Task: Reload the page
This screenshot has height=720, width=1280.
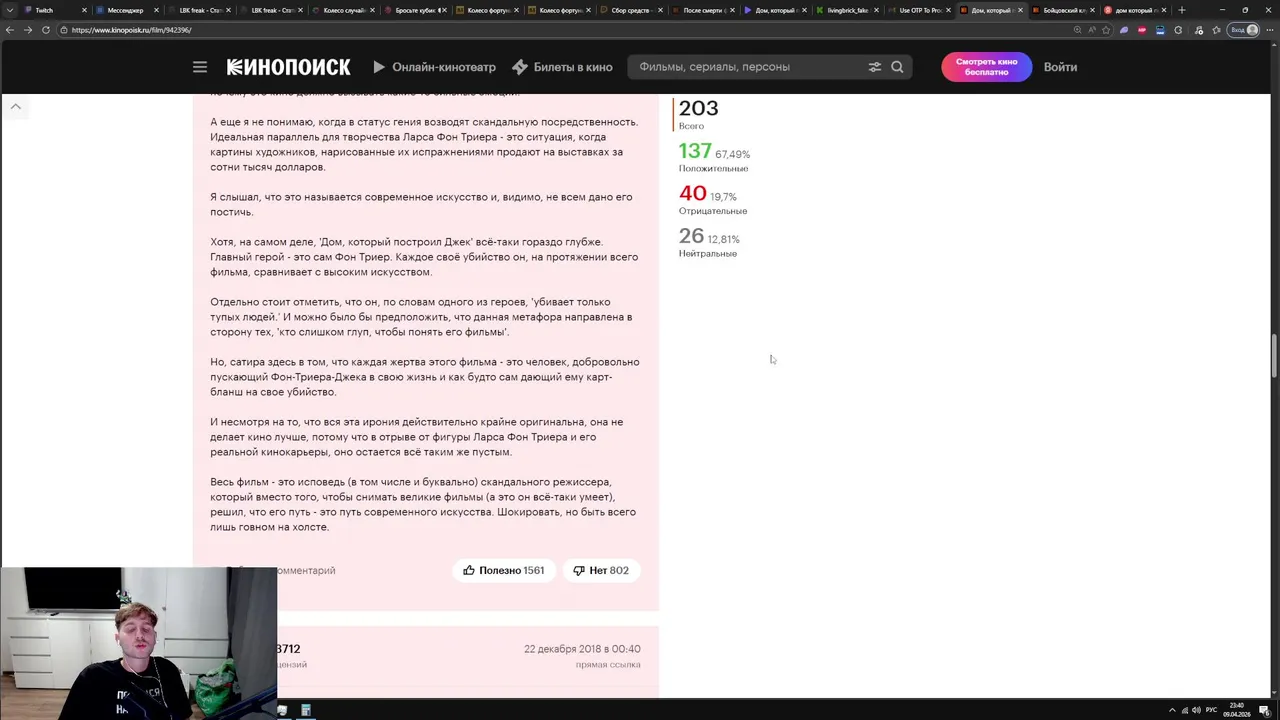Action: click(x=47, y=30)
